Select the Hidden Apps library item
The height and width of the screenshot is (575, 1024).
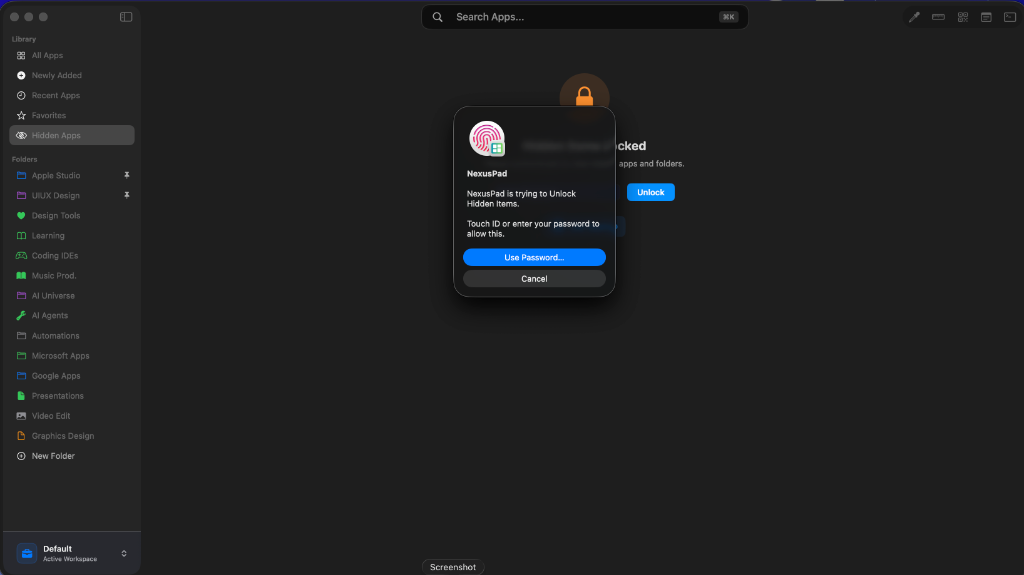[x=72, y=135]
